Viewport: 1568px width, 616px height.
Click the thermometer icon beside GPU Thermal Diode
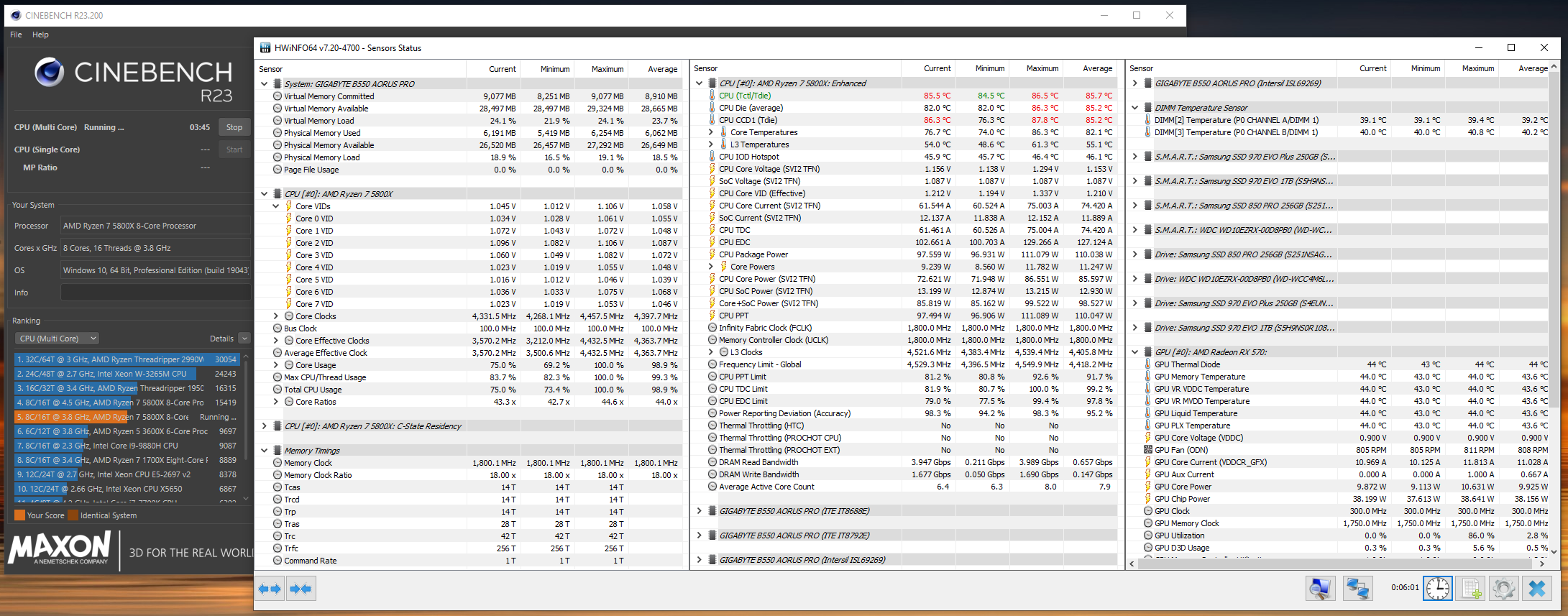pyautogui.click(x=1147, y=364)
